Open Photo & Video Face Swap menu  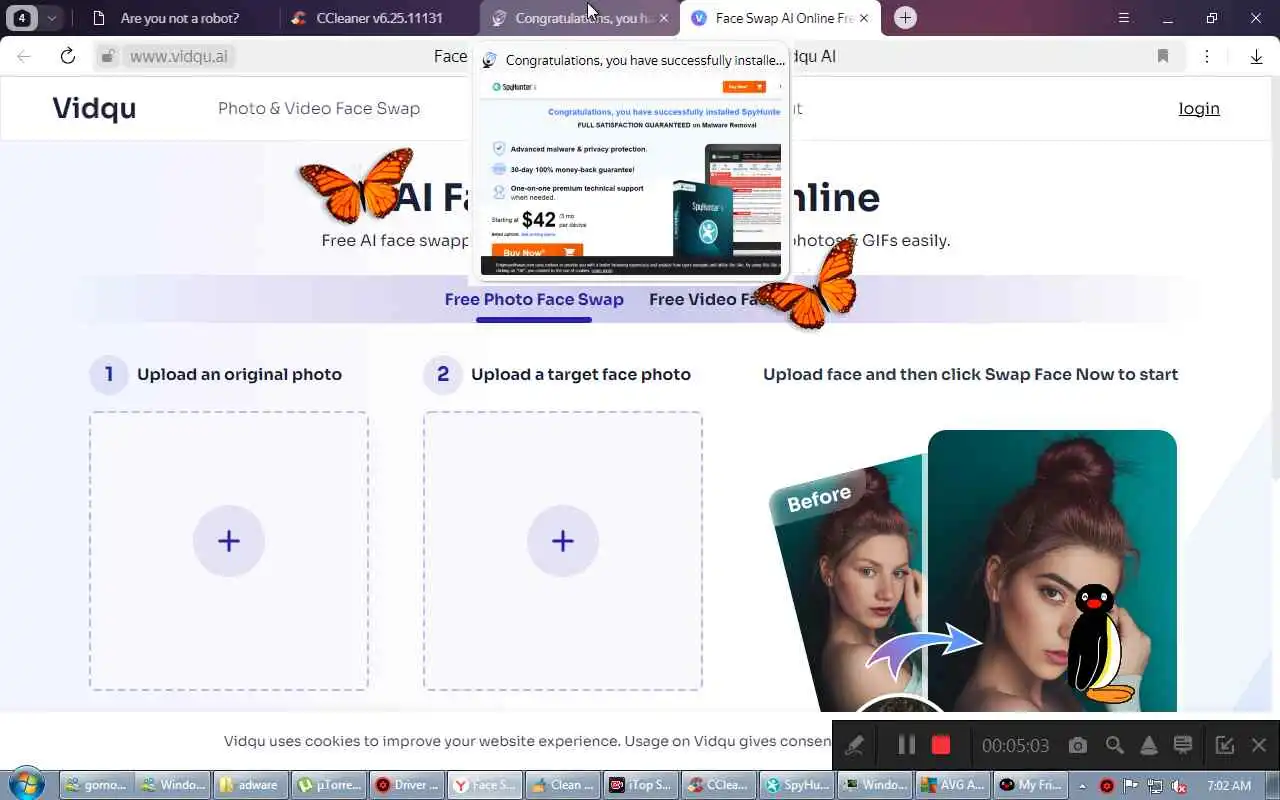tap(319, 108)
